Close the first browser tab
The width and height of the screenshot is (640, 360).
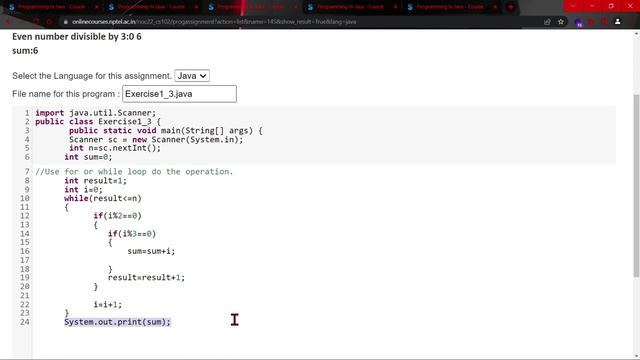pos(97,7)
